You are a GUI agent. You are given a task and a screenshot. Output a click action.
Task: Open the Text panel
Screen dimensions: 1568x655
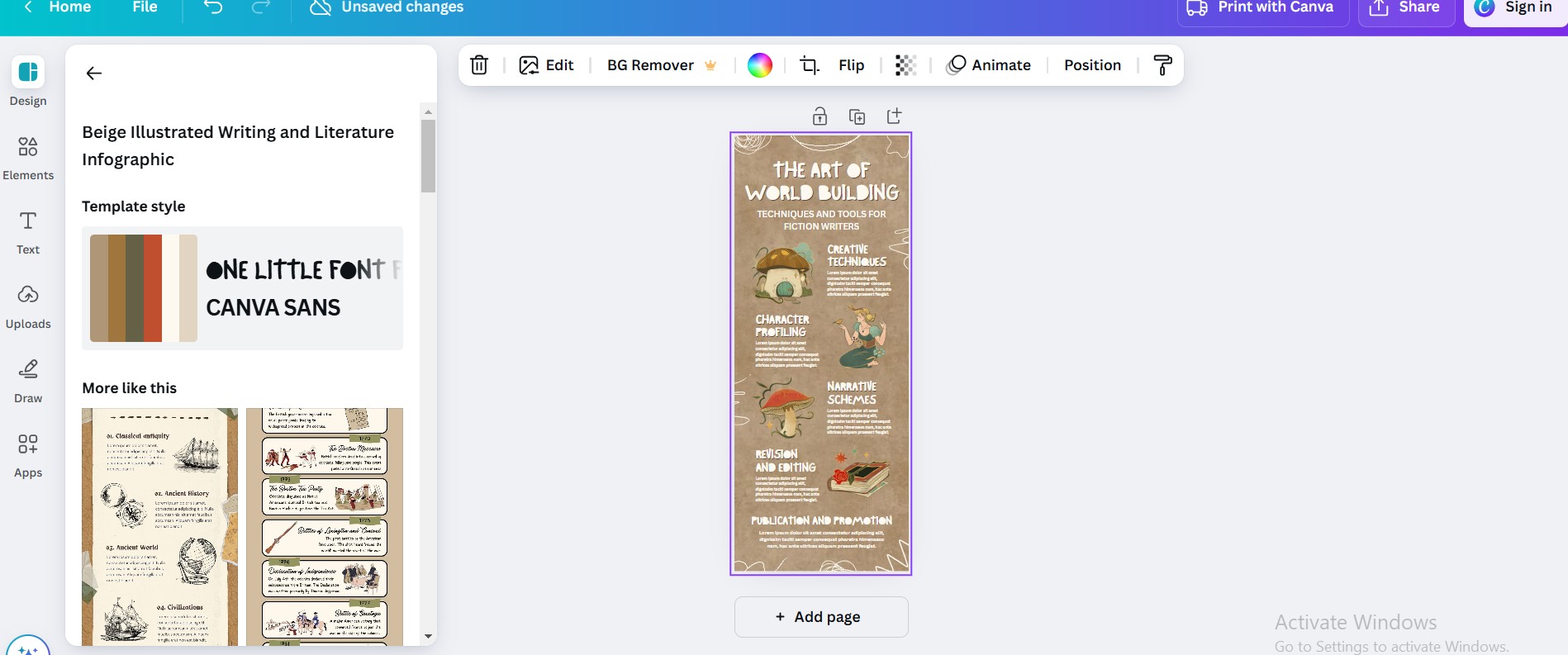28,233
